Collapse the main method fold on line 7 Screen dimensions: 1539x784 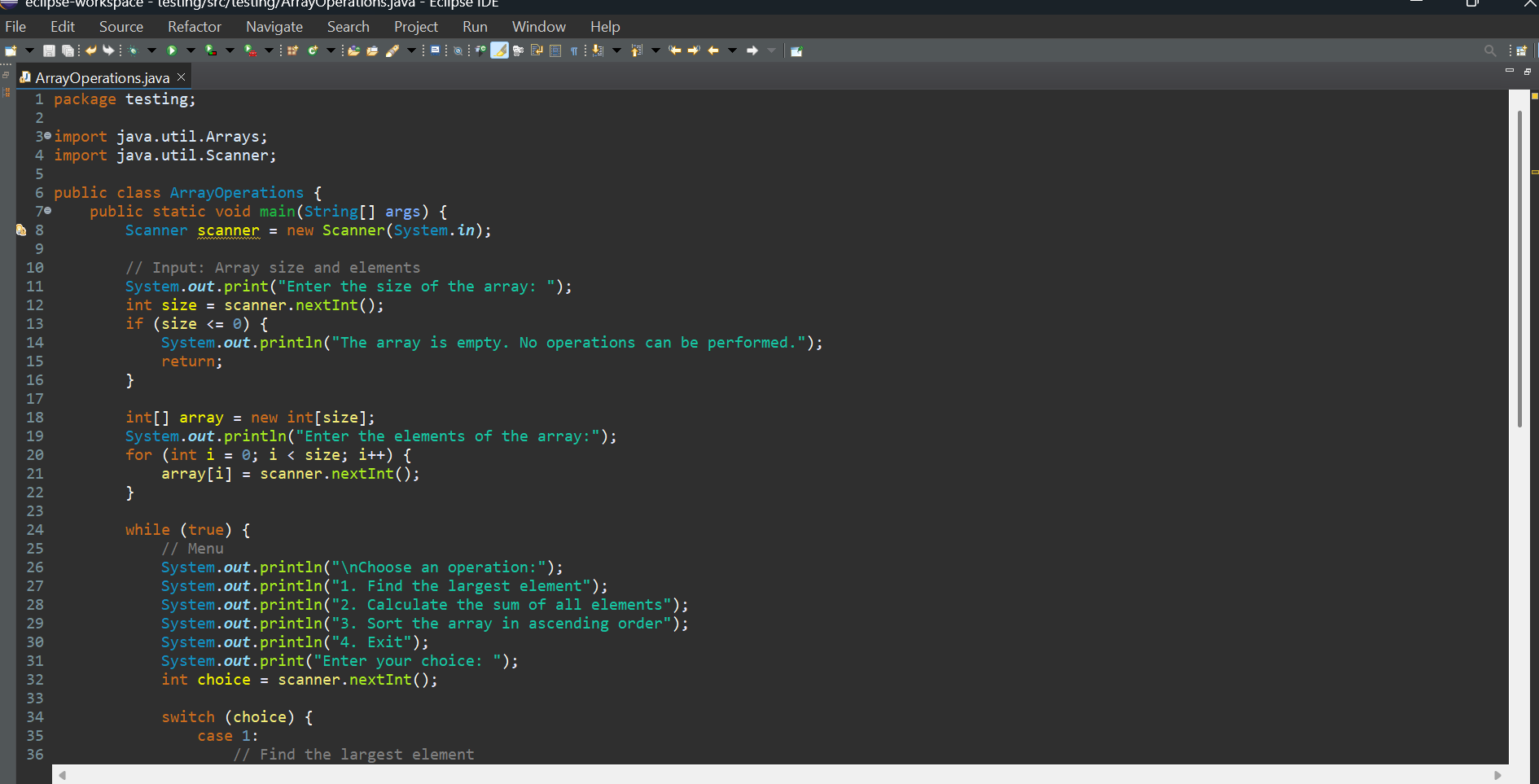47,211
